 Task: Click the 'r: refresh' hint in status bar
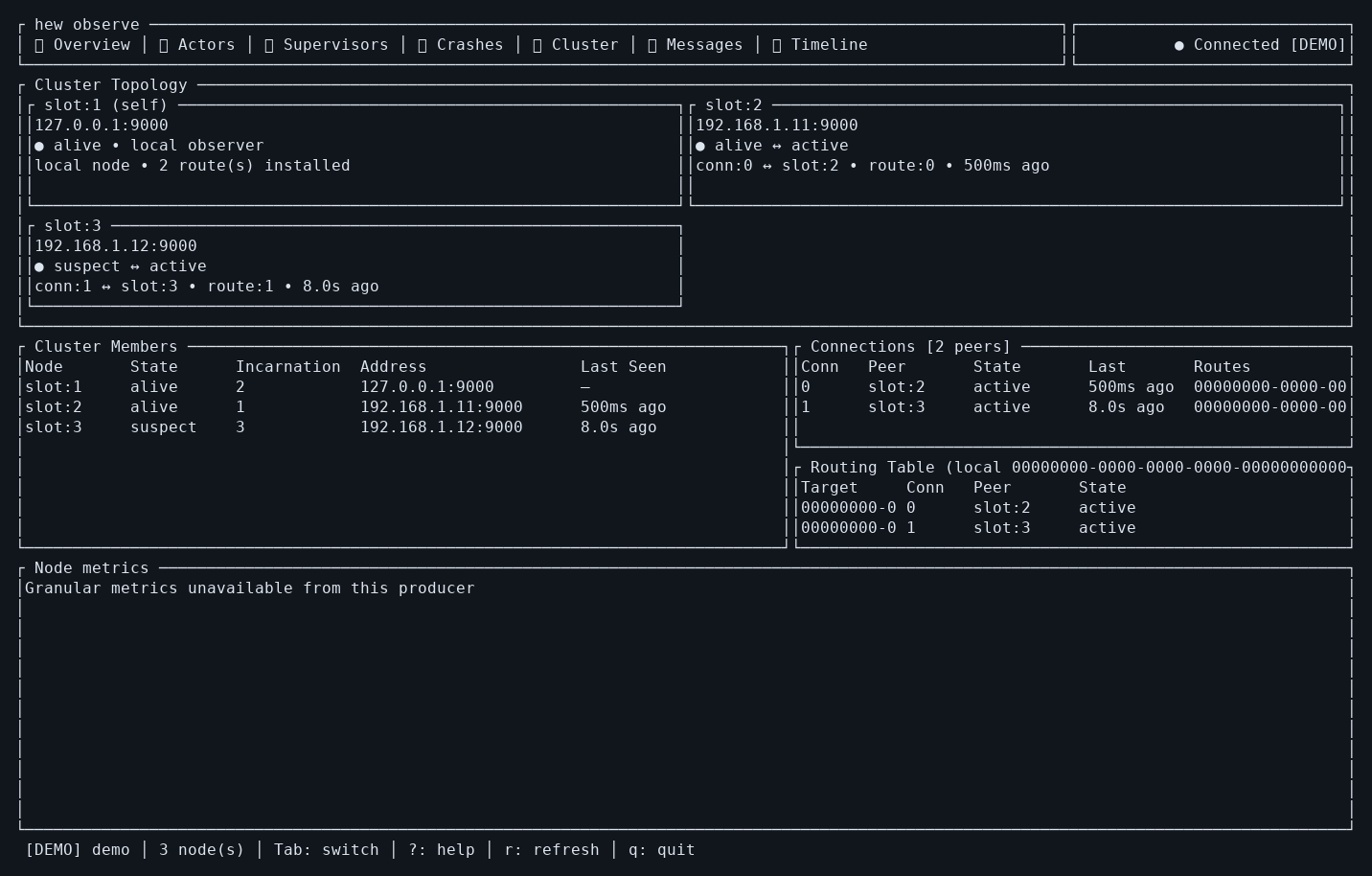pos(552,850)
